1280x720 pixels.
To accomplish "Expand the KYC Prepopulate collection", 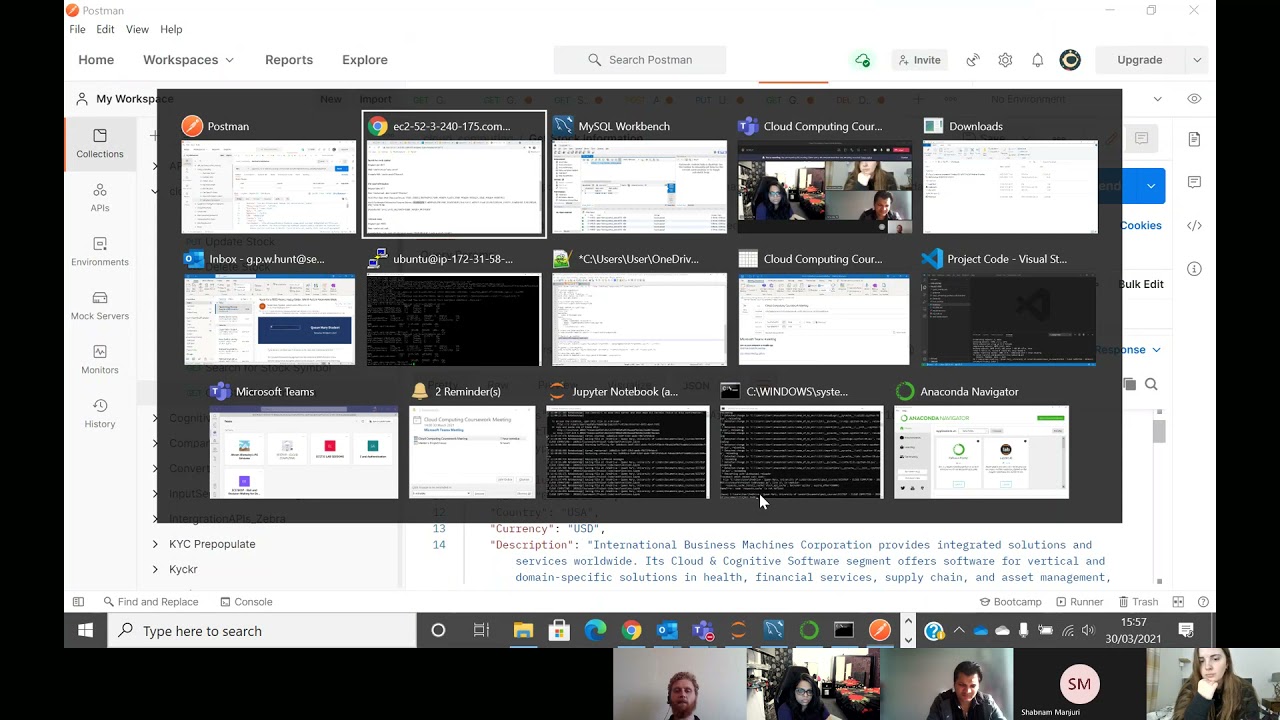I will [155, 544].
